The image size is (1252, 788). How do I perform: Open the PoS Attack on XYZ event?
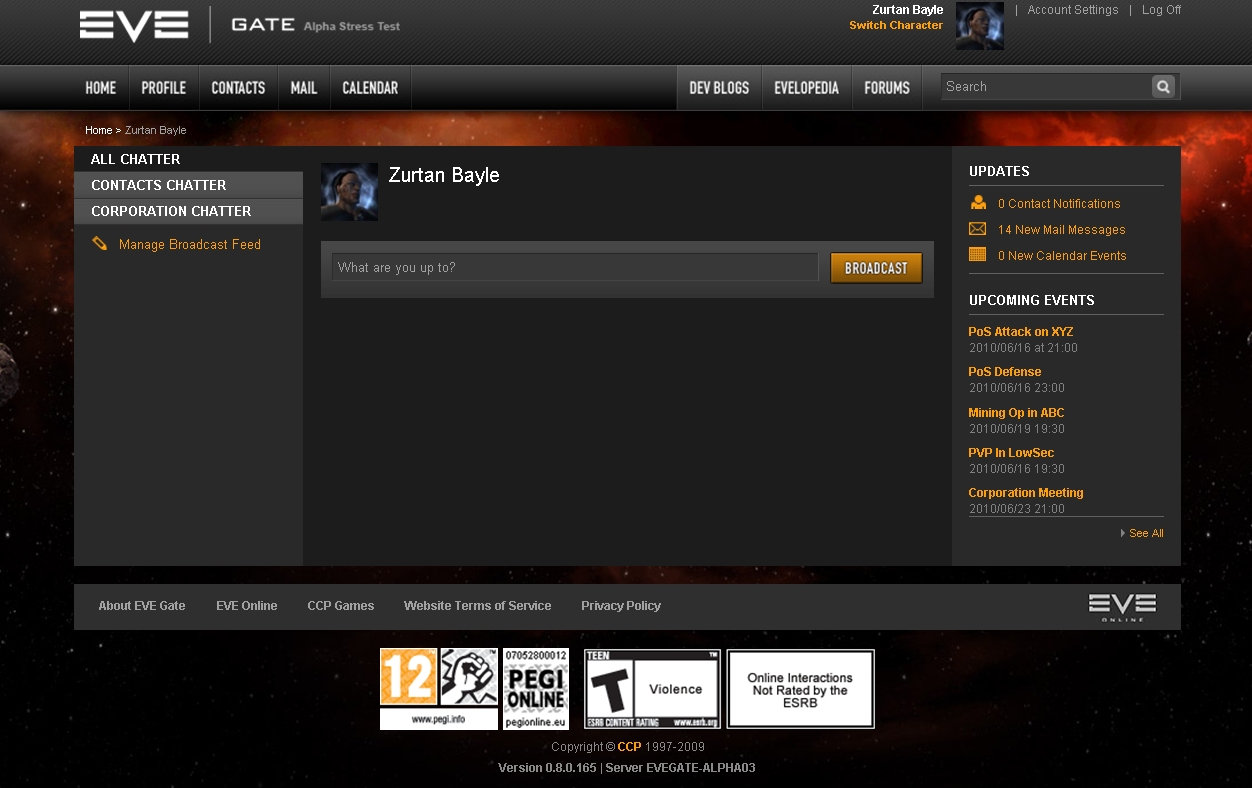click(x=1020, y=331)
